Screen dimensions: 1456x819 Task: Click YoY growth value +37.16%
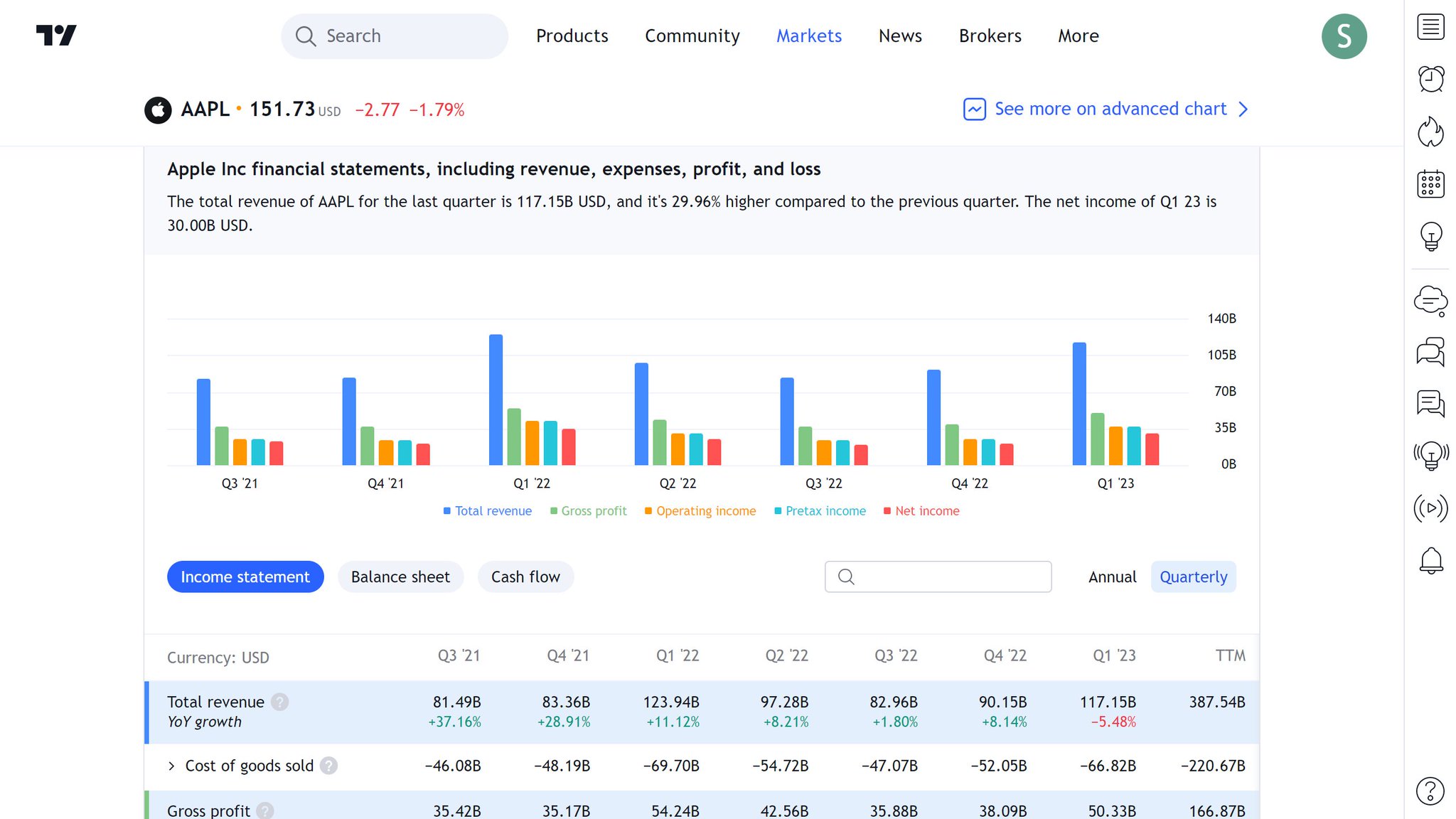click(x=454, y=722)
